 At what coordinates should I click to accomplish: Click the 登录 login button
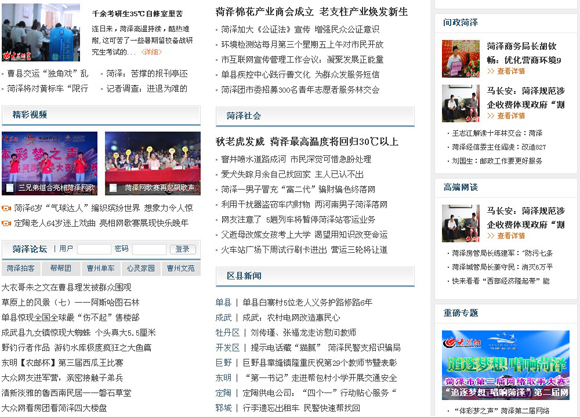[x=182, y=249]
